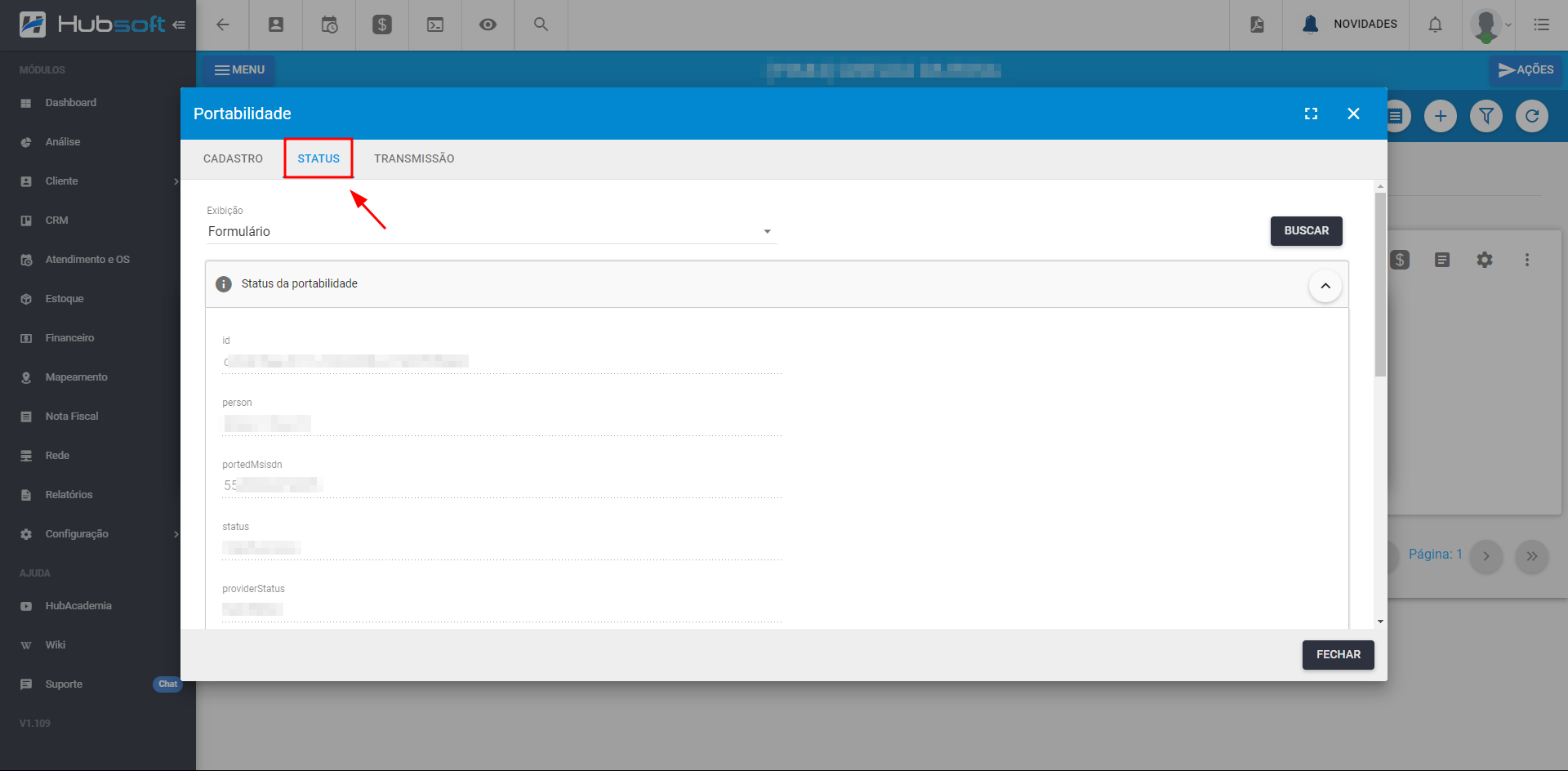Image resolution: width=1568 pixels, height=771 pixels.
Task: Expand the Cliente module
Action: [98, 181]
